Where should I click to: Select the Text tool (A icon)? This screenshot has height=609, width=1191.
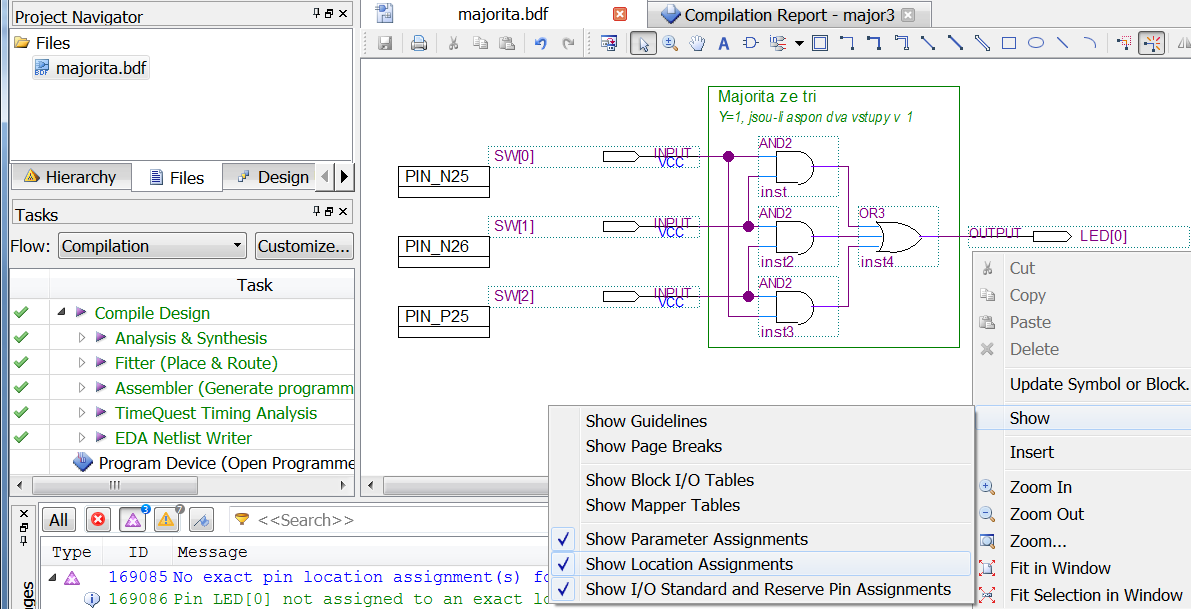(724, 43)
